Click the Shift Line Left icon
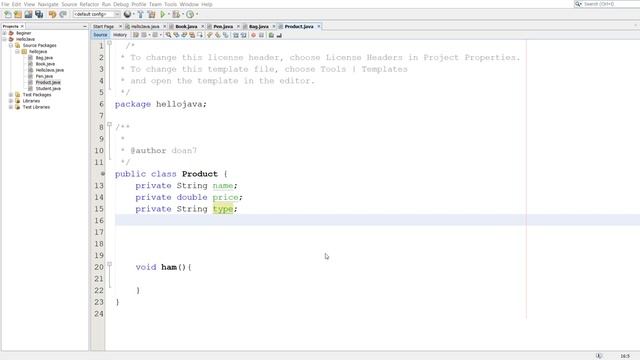This screenshot has height=360, width=640. 236,35
